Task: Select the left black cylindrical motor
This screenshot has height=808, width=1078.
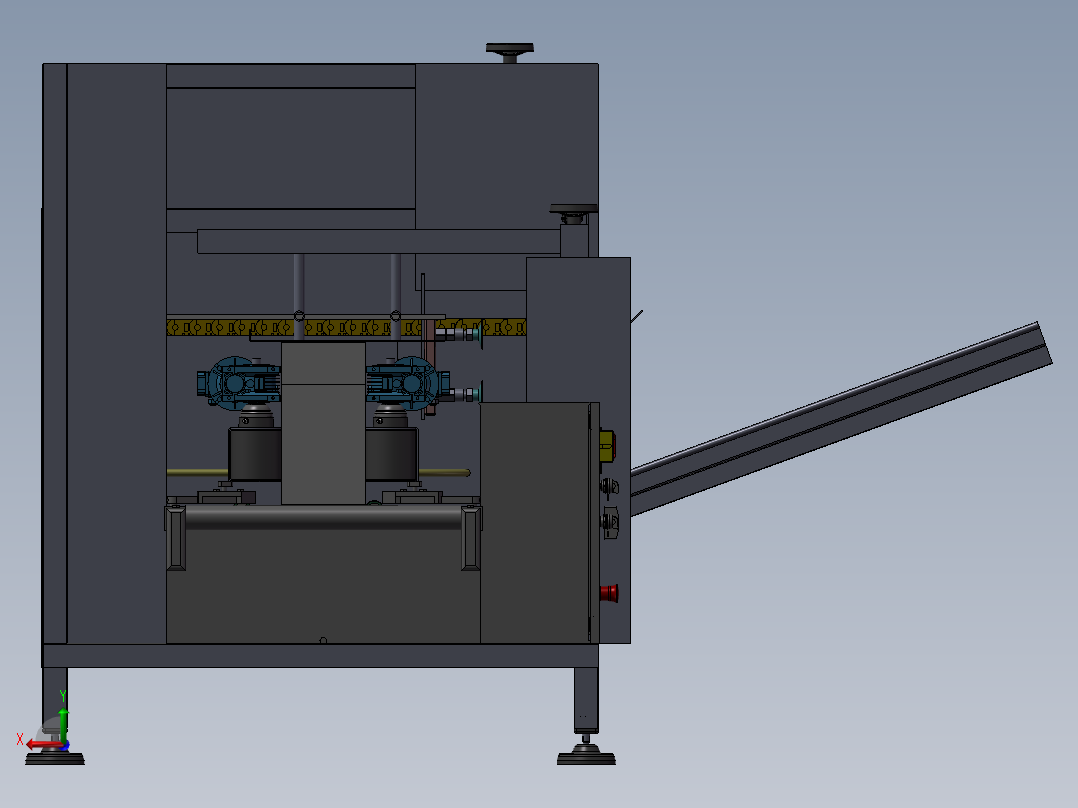Action: pos(255,454)
